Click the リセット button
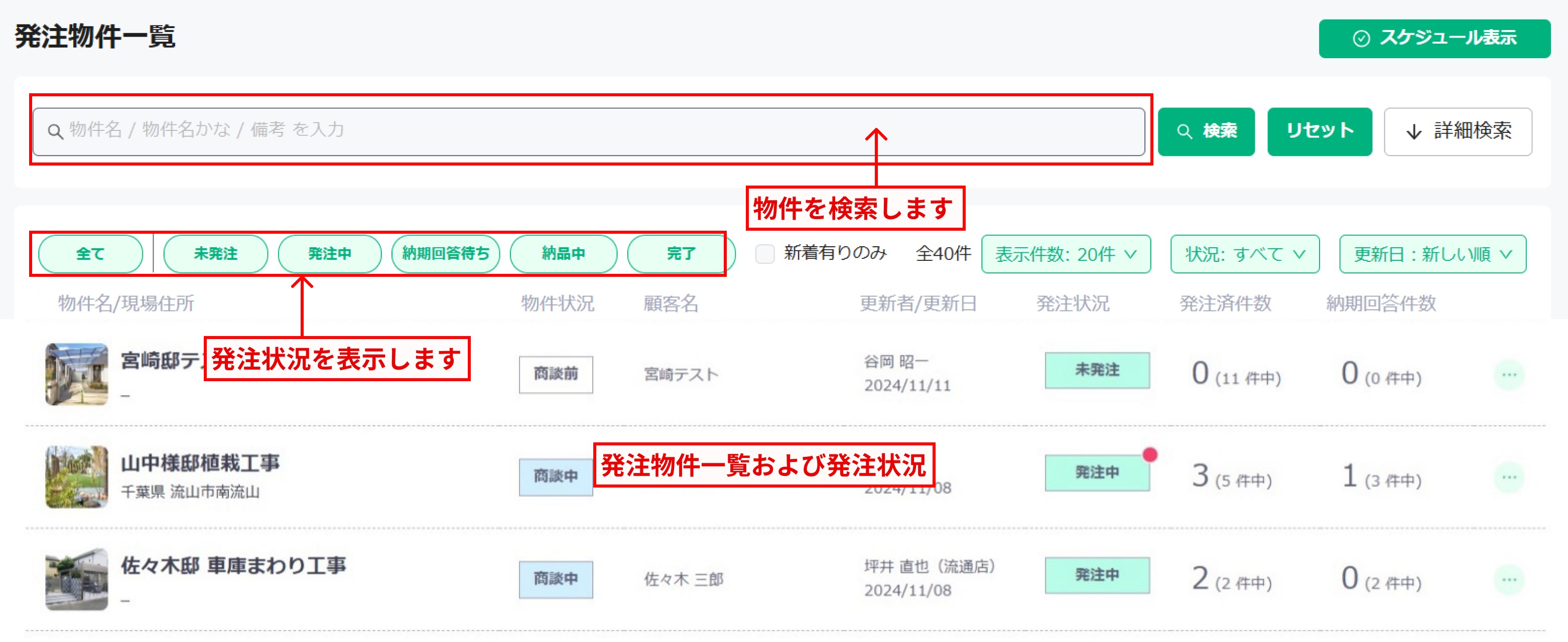 coord(1319,131)
